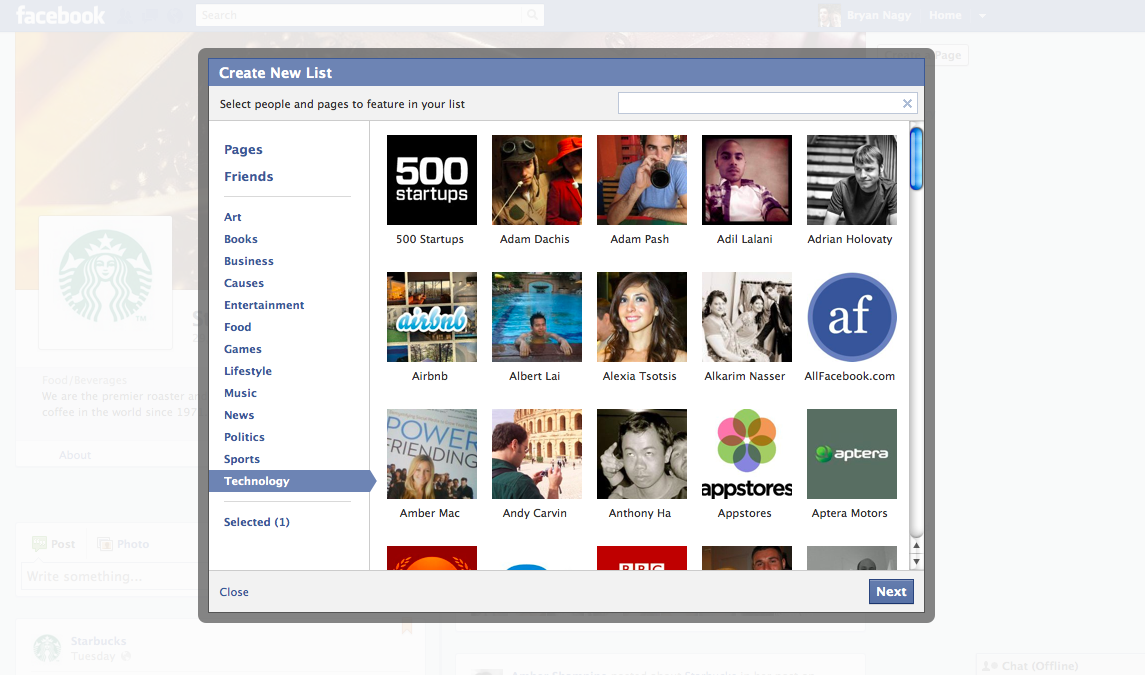Screen dimensions: 1145x675
Task: Select the Music category filter
Action: (x=240, y=393)
